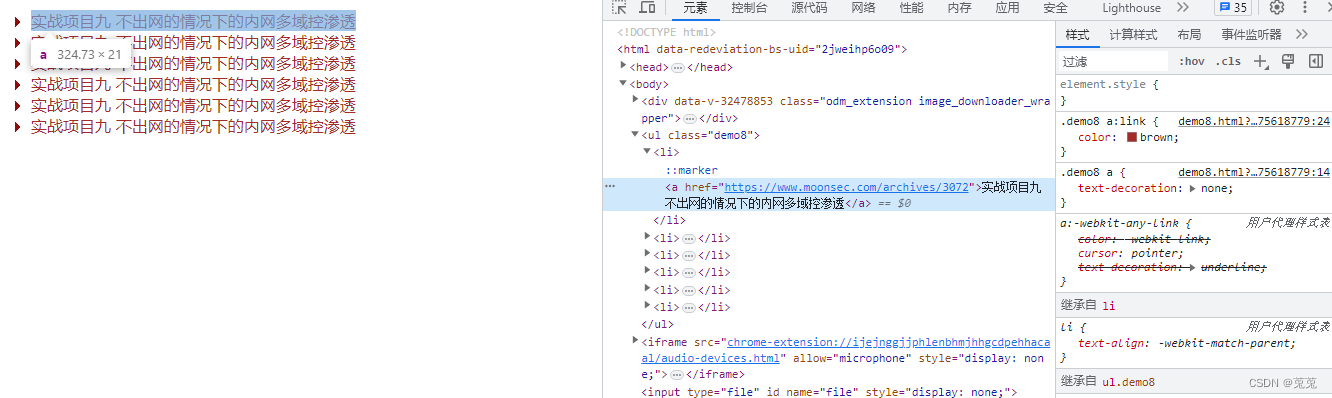Select the 计算样式 sidebar tab
Viewport: 1332px width, 398px height.
pos(1133,34)
